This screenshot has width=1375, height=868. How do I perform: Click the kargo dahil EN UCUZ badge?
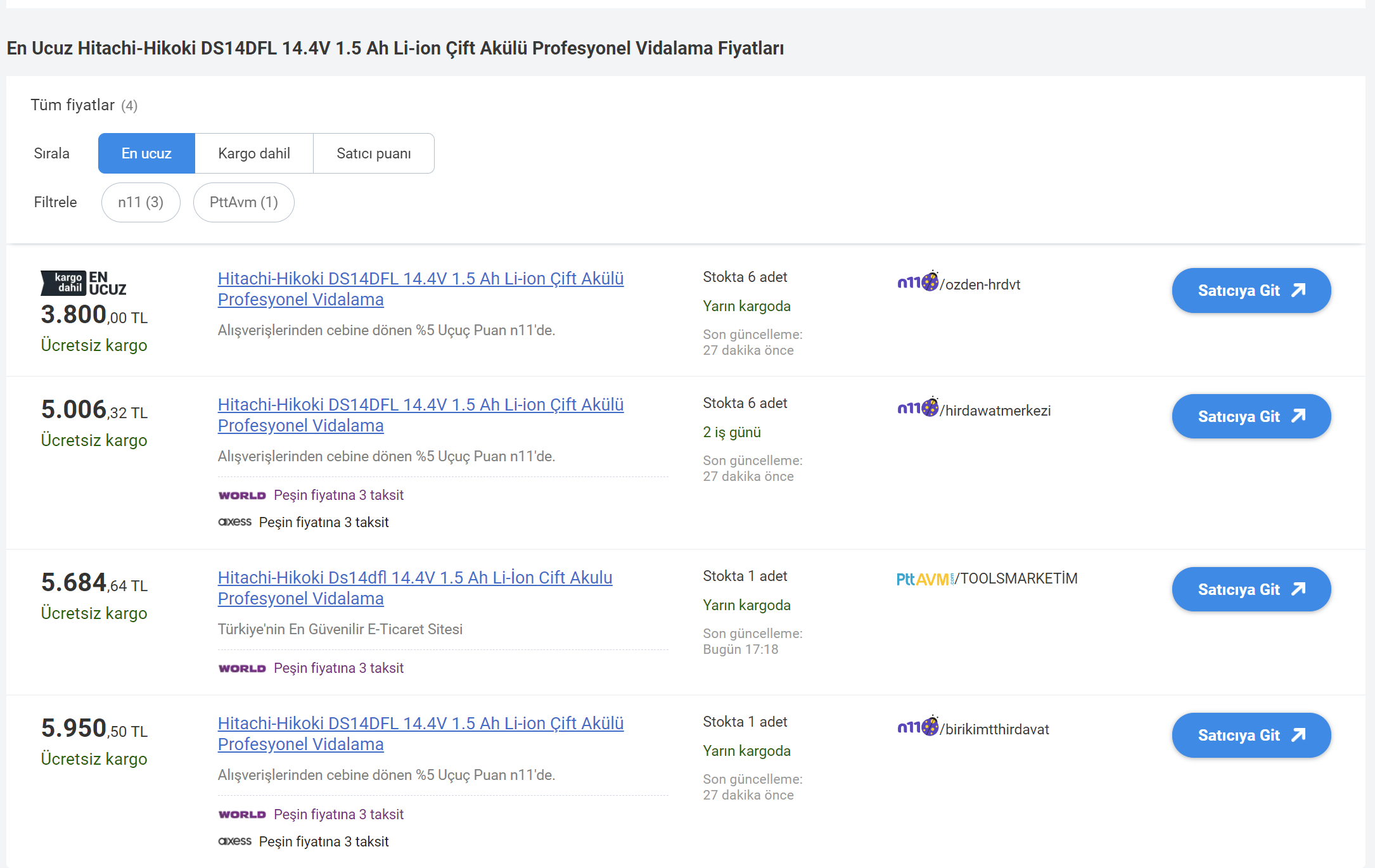[84, 283]
